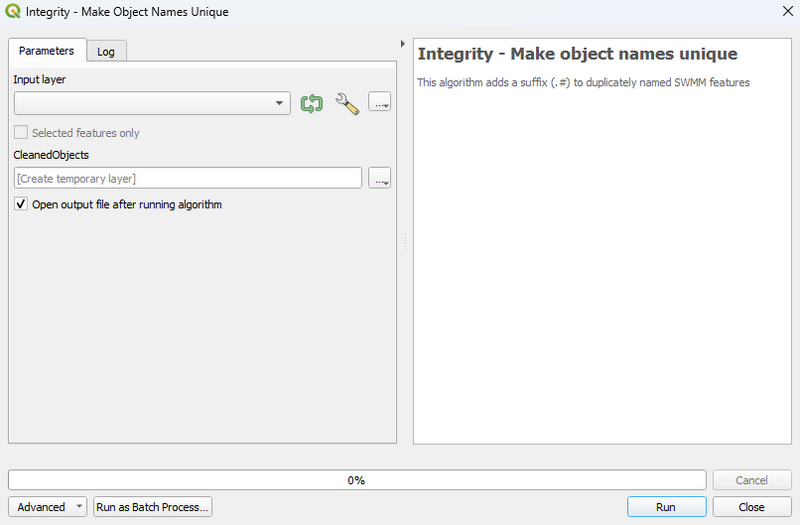Image resolution: width=800 pixels, height=525 pixels.
Task: Click the 0% progress bar
Action: tap(356, 480)
